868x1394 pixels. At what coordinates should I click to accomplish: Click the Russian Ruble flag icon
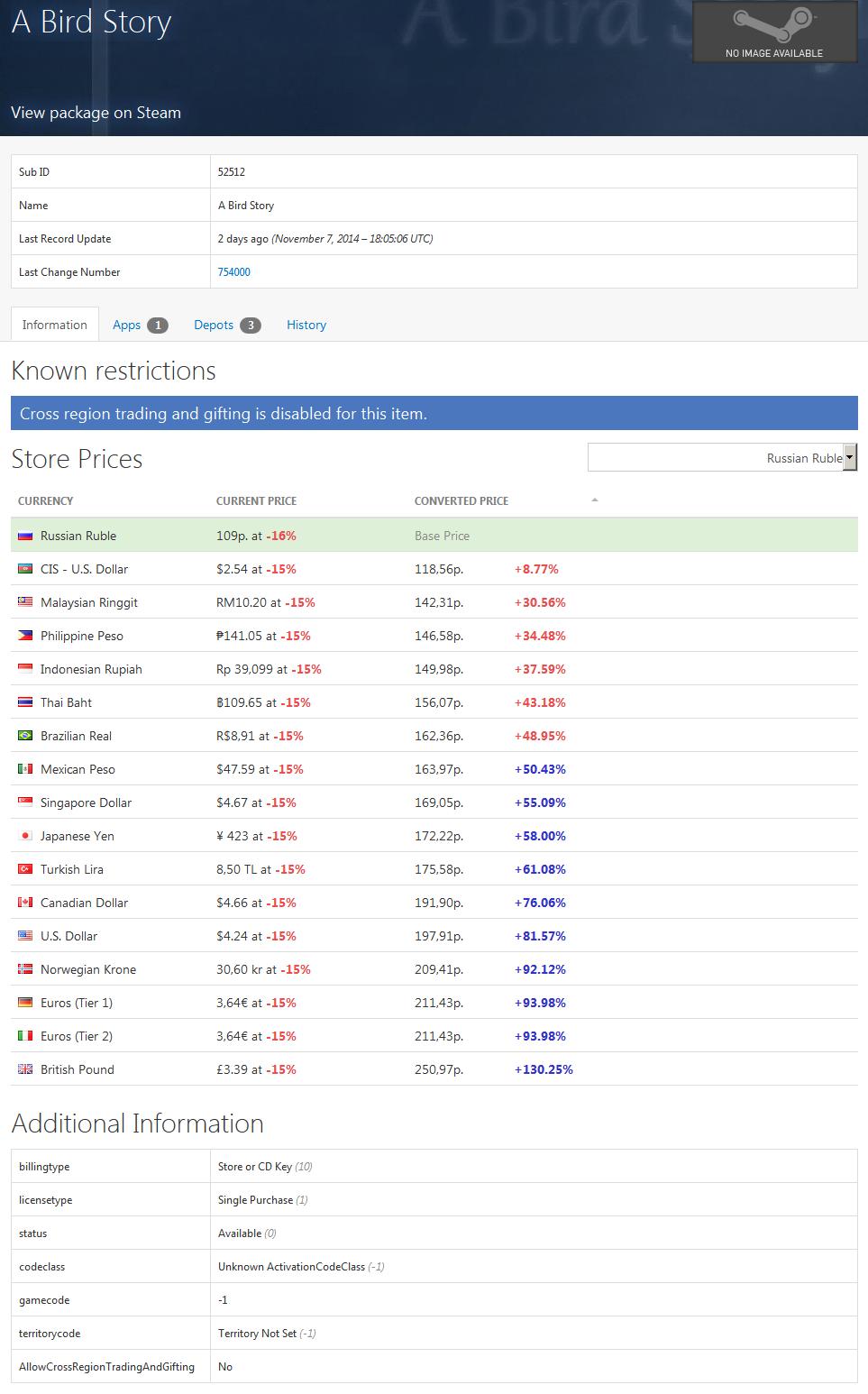(x=25, y=536)
